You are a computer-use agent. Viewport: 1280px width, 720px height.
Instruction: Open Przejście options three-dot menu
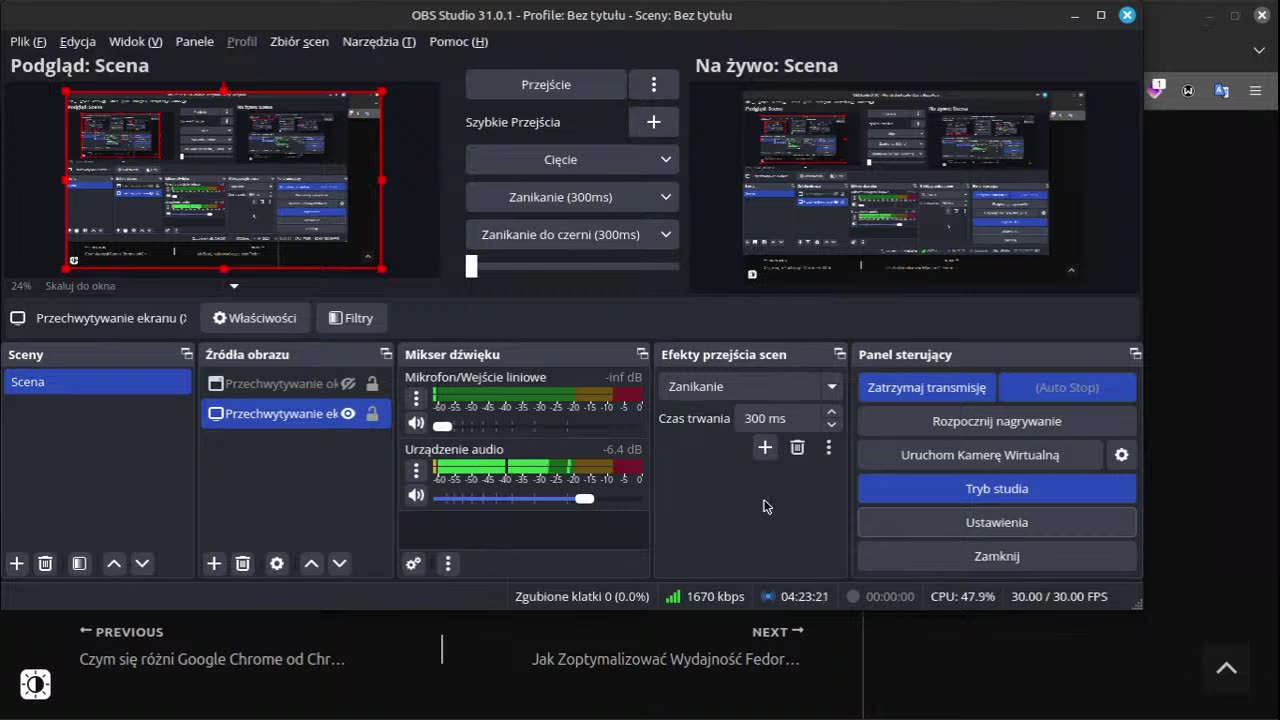coord(654,85)
